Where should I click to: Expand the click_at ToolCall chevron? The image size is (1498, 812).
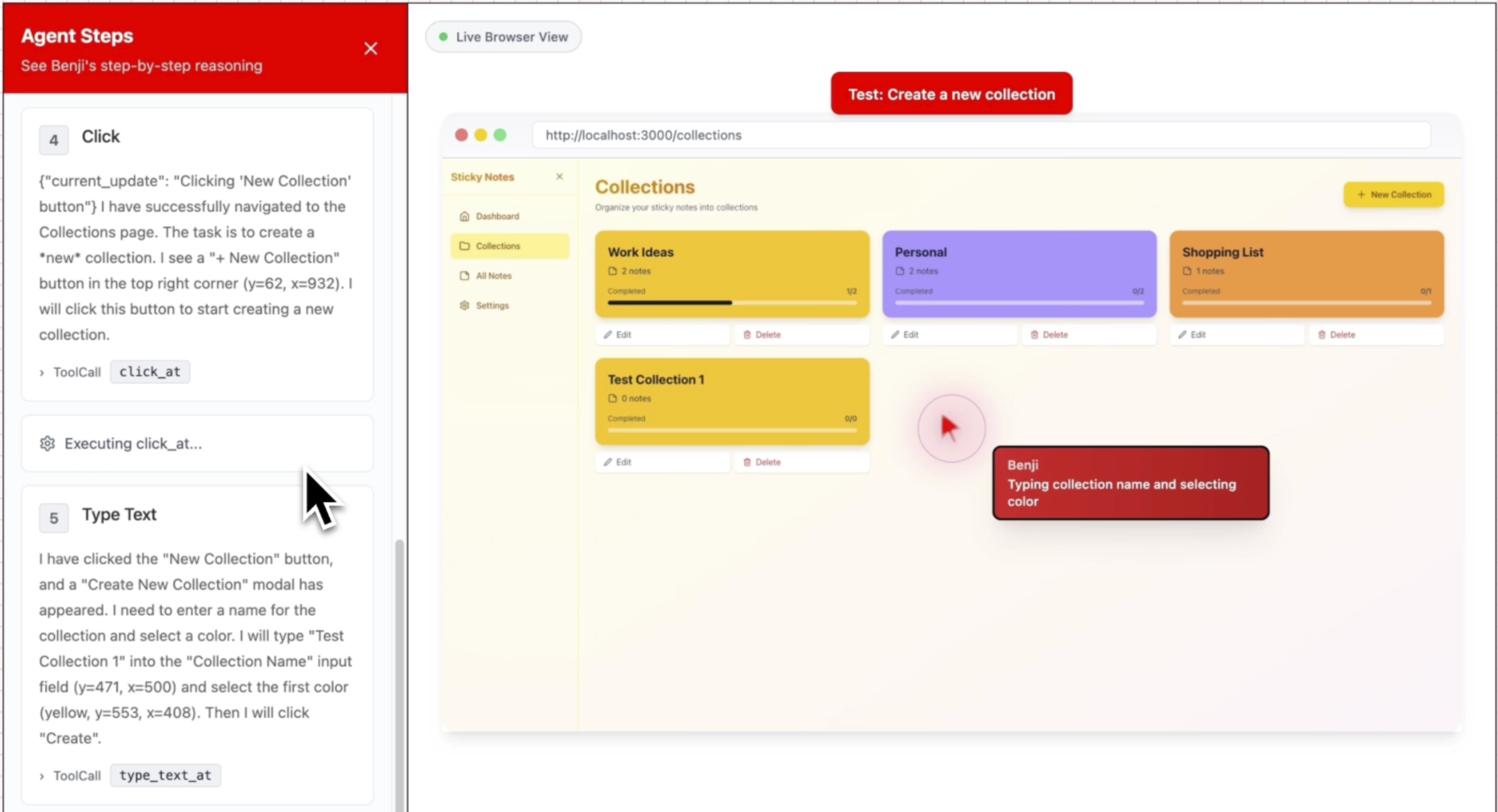click(x=42, y=373)
